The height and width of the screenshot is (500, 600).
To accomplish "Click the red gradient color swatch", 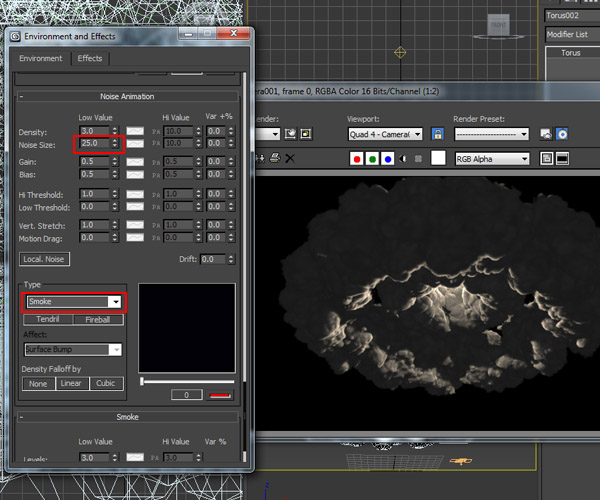I will pyautogui.click(x=217, y=395).
